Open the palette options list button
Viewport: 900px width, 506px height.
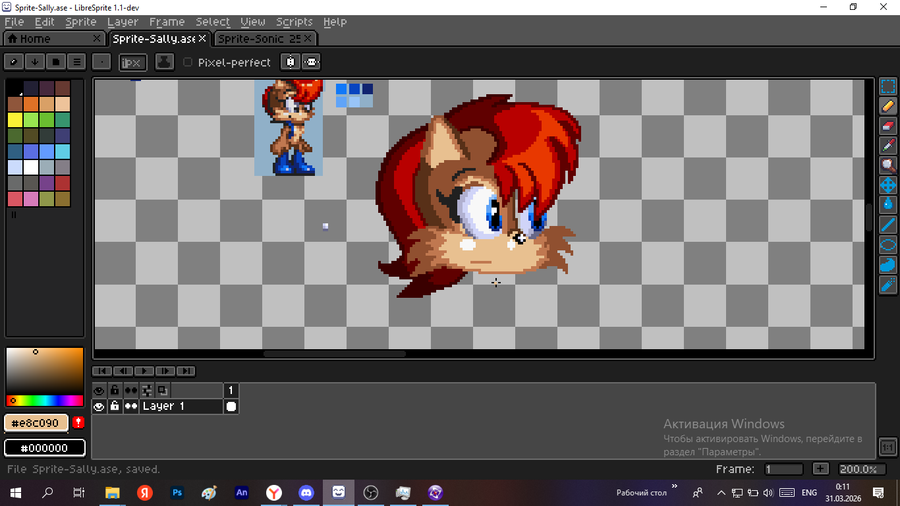(x=77, y=61)
